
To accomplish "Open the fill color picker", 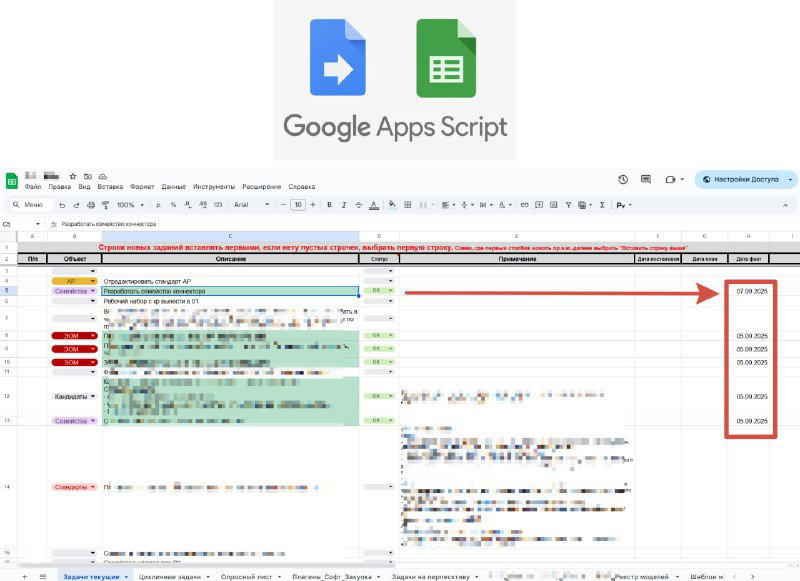I will [x=392, y=205].
